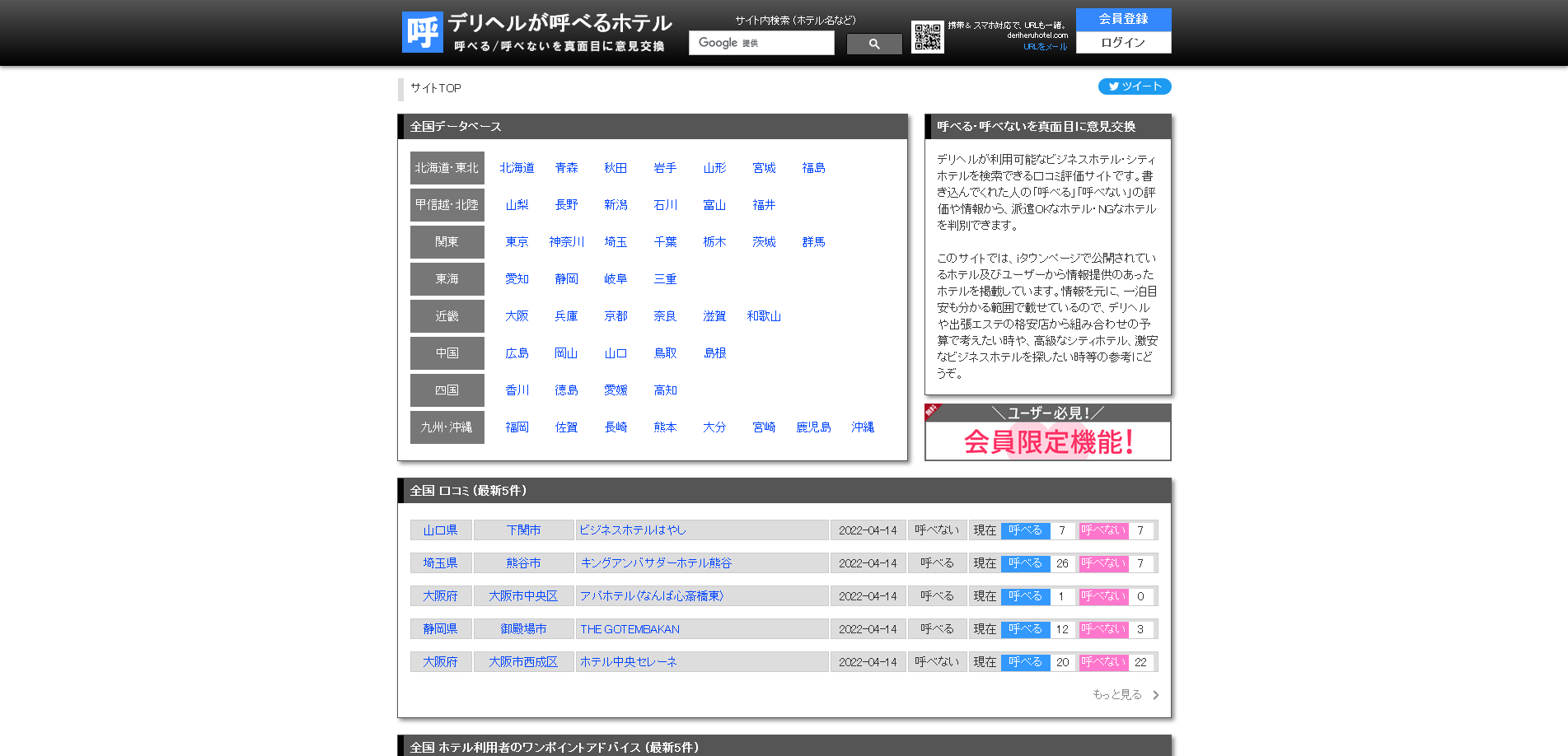Open 福岡 prefecture link

click(x=517, y=427)
